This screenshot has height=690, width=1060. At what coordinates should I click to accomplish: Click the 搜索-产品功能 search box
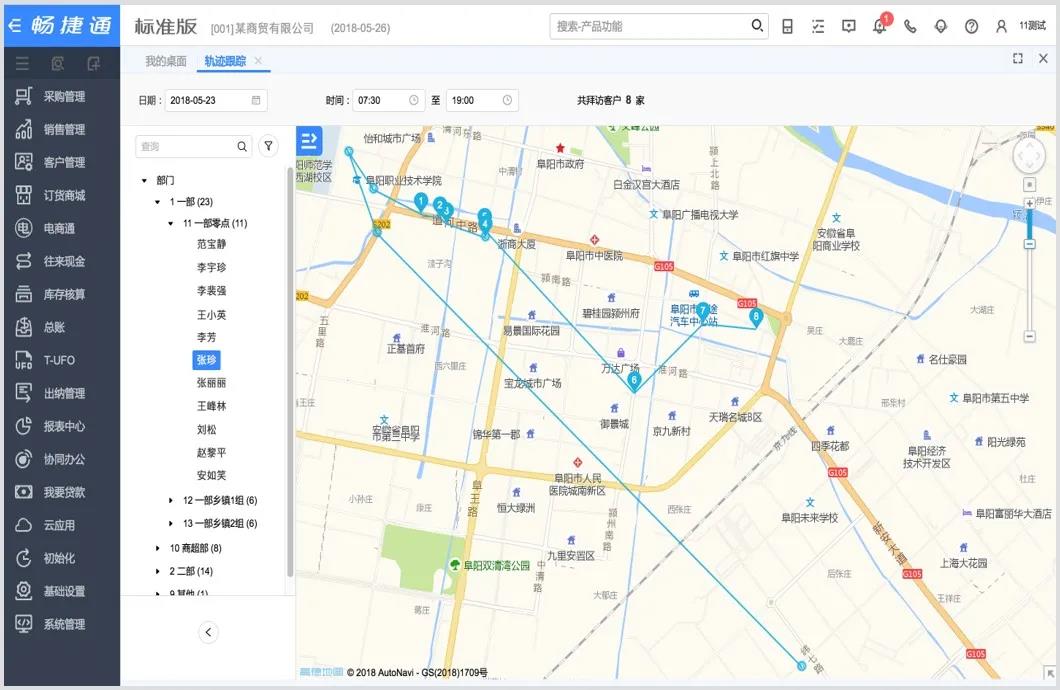(x=658, y=26)
